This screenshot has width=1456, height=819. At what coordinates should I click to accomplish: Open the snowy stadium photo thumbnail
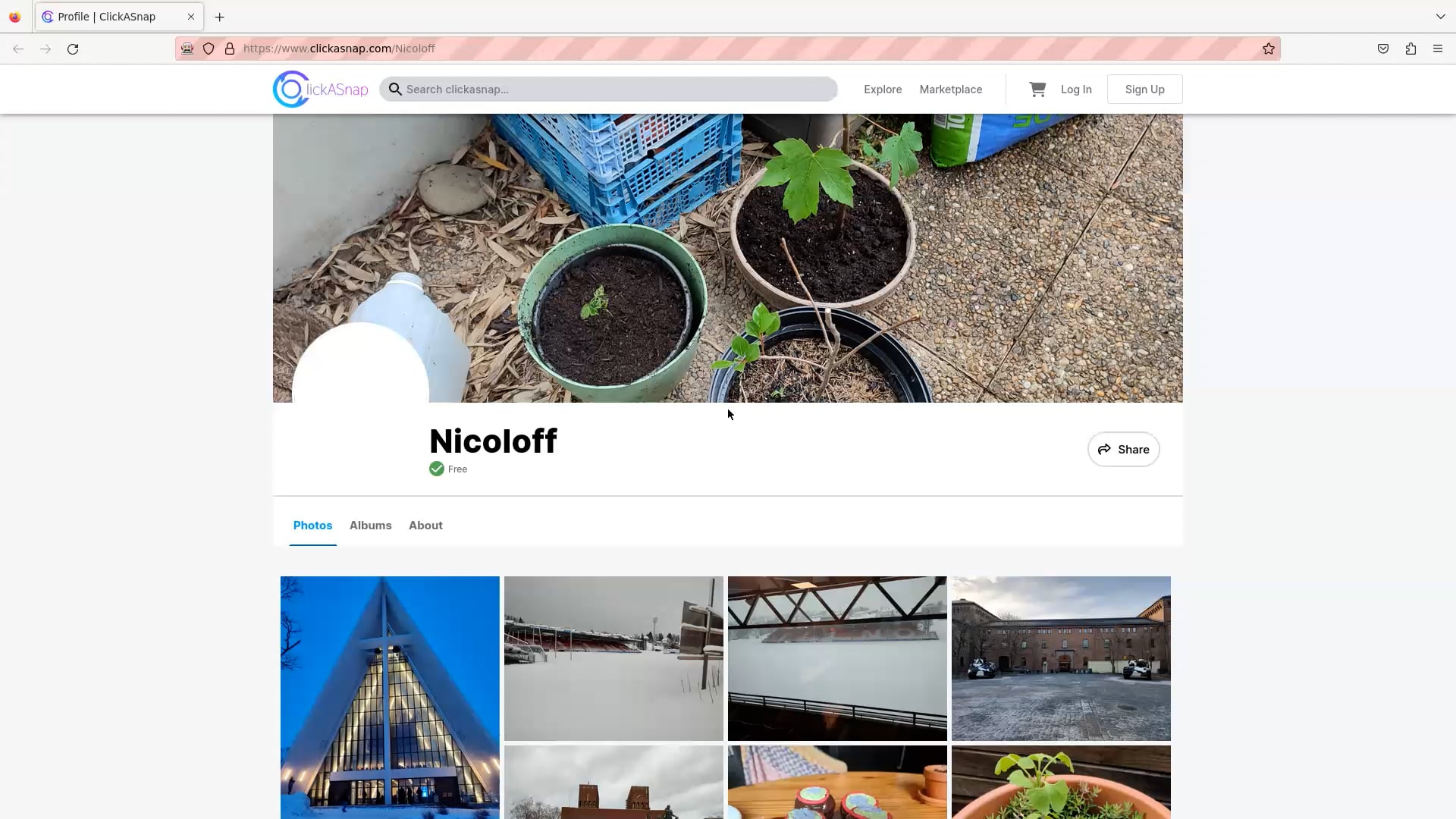click(x=613, y=658)
